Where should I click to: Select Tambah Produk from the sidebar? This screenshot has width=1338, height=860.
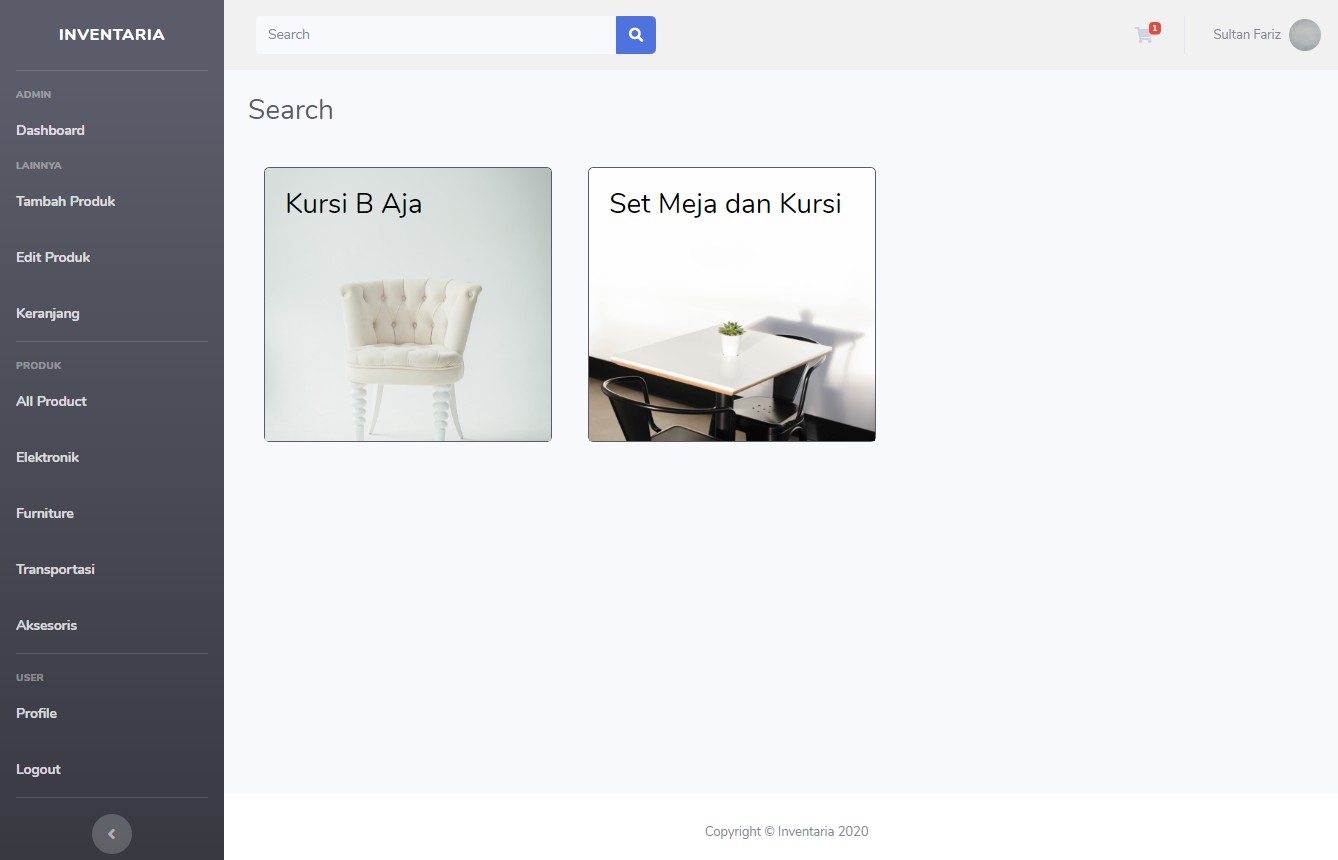pos(65,201)
